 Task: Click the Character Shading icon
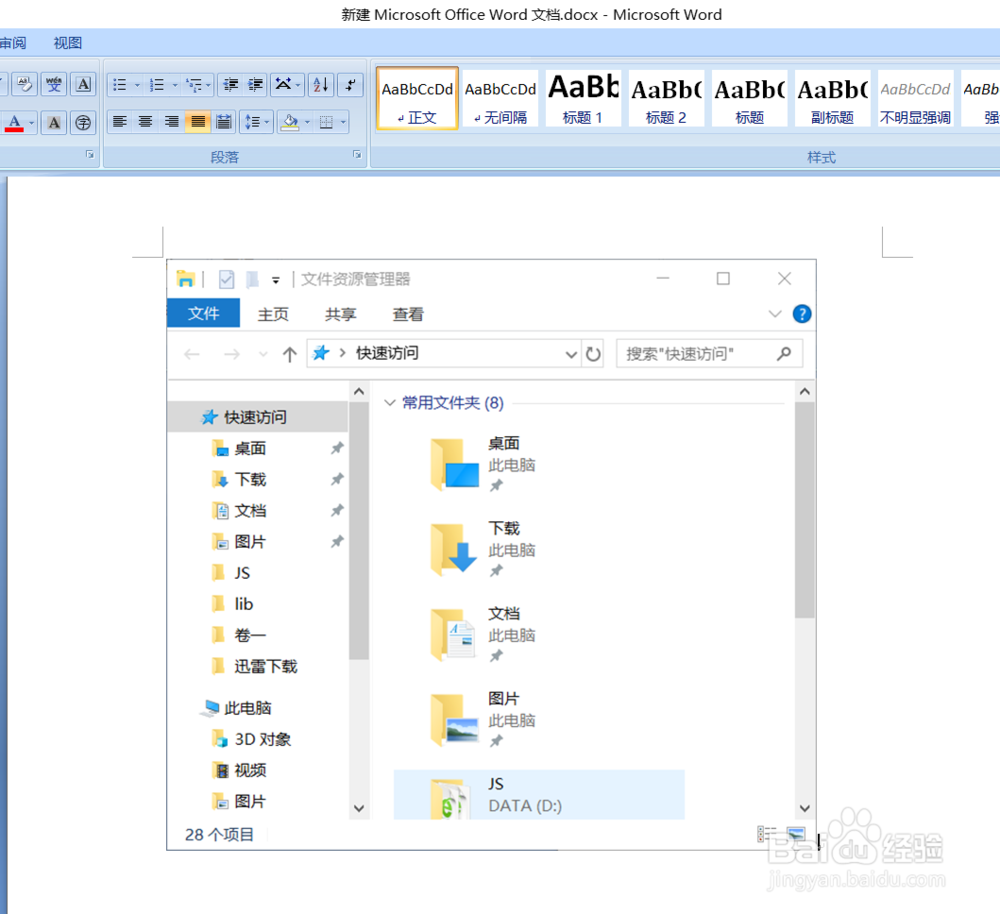click(54, 122)
